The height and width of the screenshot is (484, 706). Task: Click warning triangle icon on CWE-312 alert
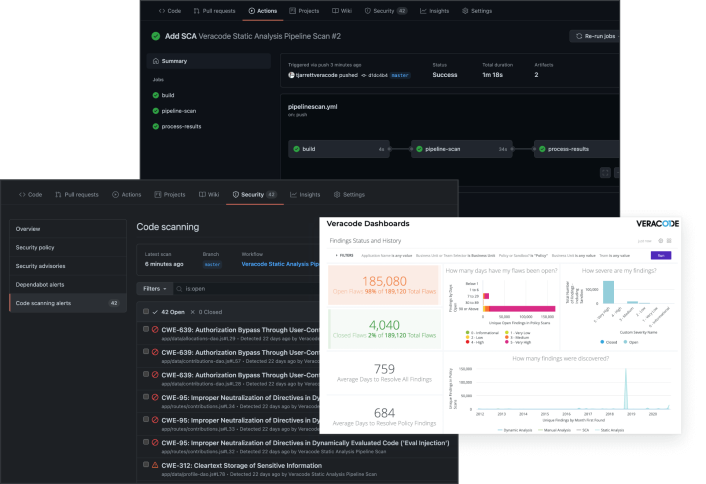(155, 465)
